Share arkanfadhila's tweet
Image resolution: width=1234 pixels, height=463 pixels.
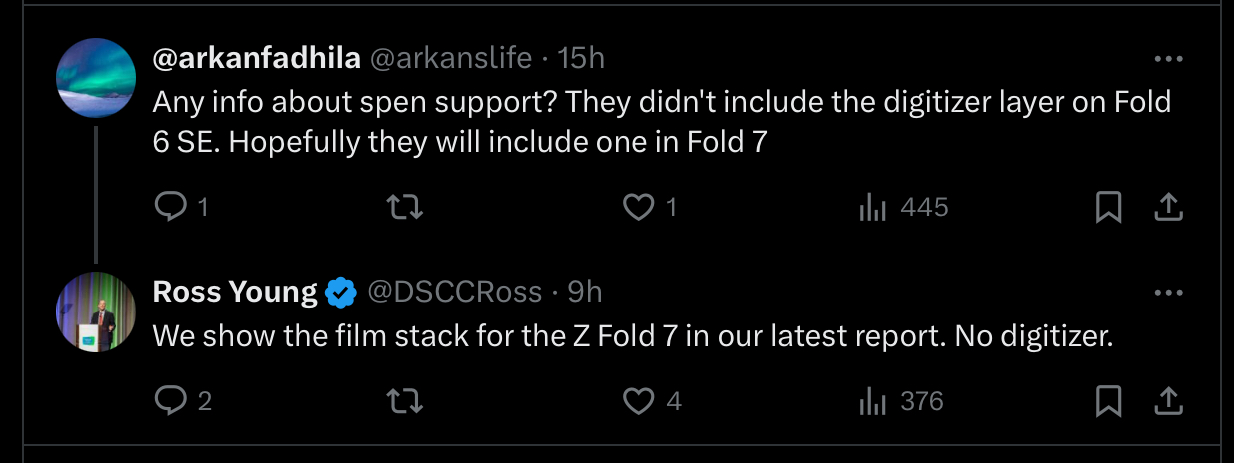tap(1169, 207)
